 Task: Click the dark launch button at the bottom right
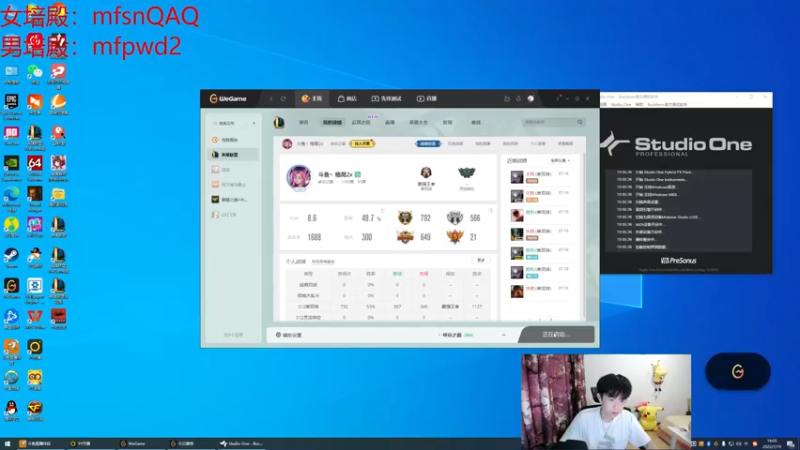click(x=556, y=335)
